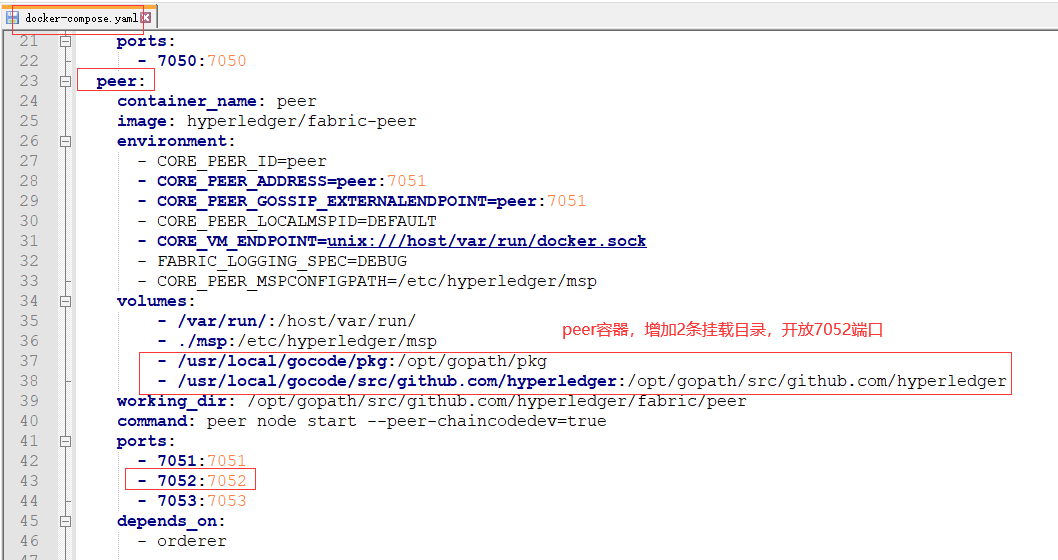The width and height of the screenshot is (1058, 560).
Task: Close the docker-compose.yaml tab
Action: click(146, 18)
